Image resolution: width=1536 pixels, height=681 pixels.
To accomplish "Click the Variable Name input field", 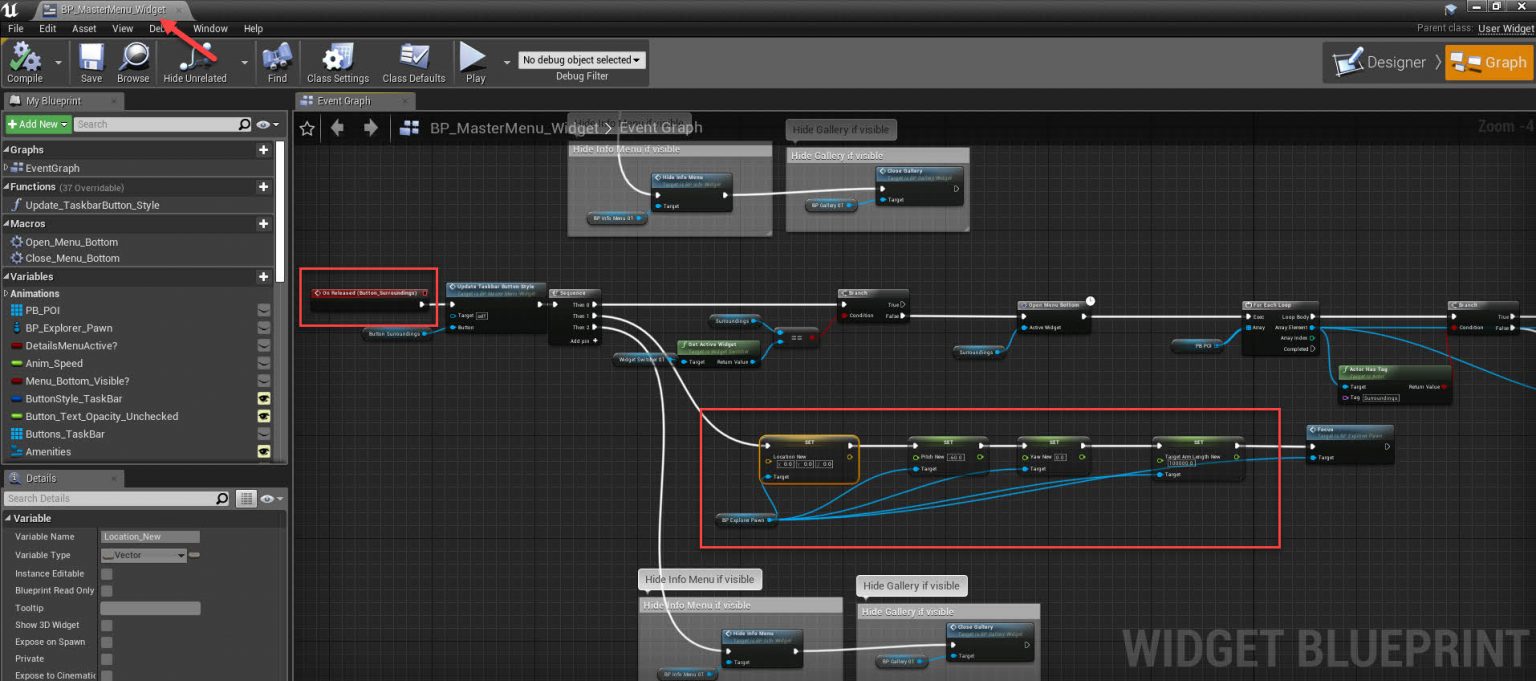I will click(150, 537).
